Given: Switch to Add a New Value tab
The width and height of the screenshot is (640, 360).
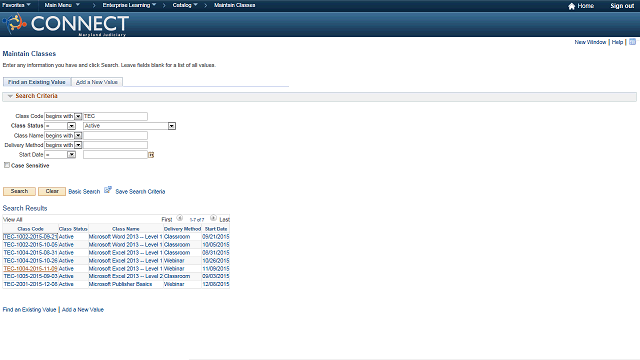Looking at the screenshot, I should [x=97, y=82].
